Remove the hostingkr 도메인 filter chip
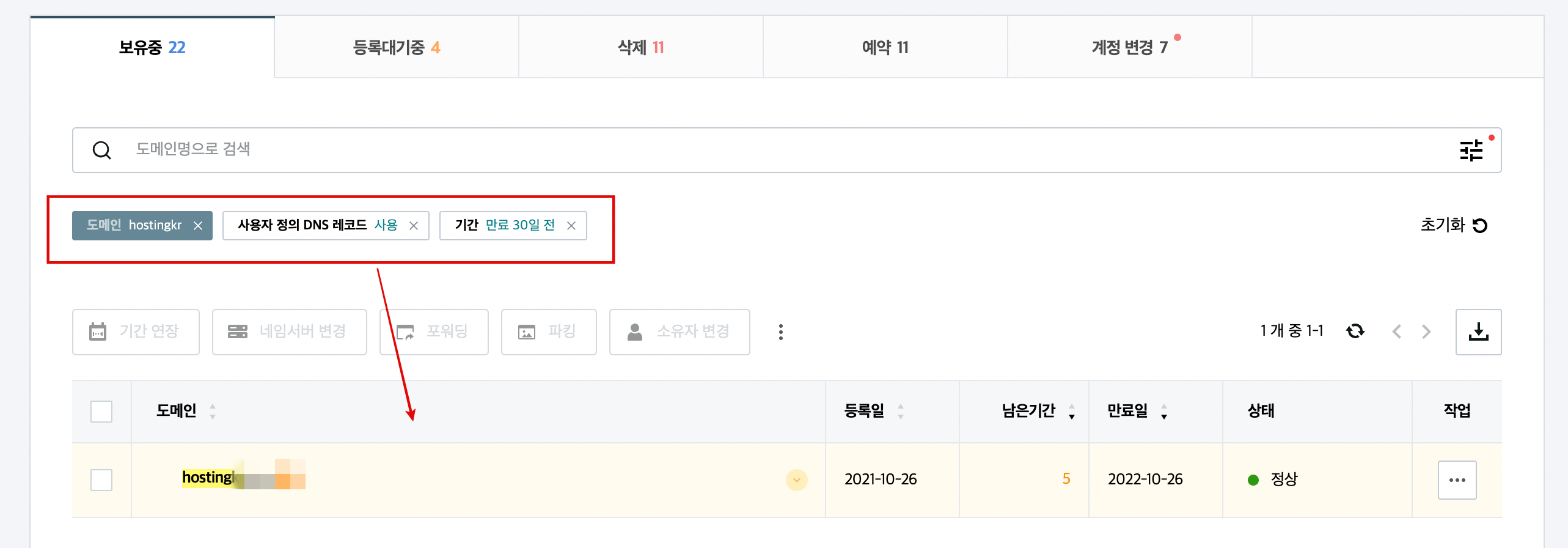 click(198, 226)
